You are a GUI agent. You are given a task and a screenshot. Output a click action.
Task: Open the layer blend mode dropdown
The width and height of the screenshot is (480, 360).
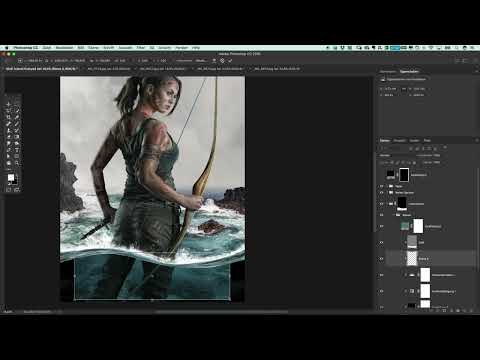pyautogui.click(x=393, y=155)
